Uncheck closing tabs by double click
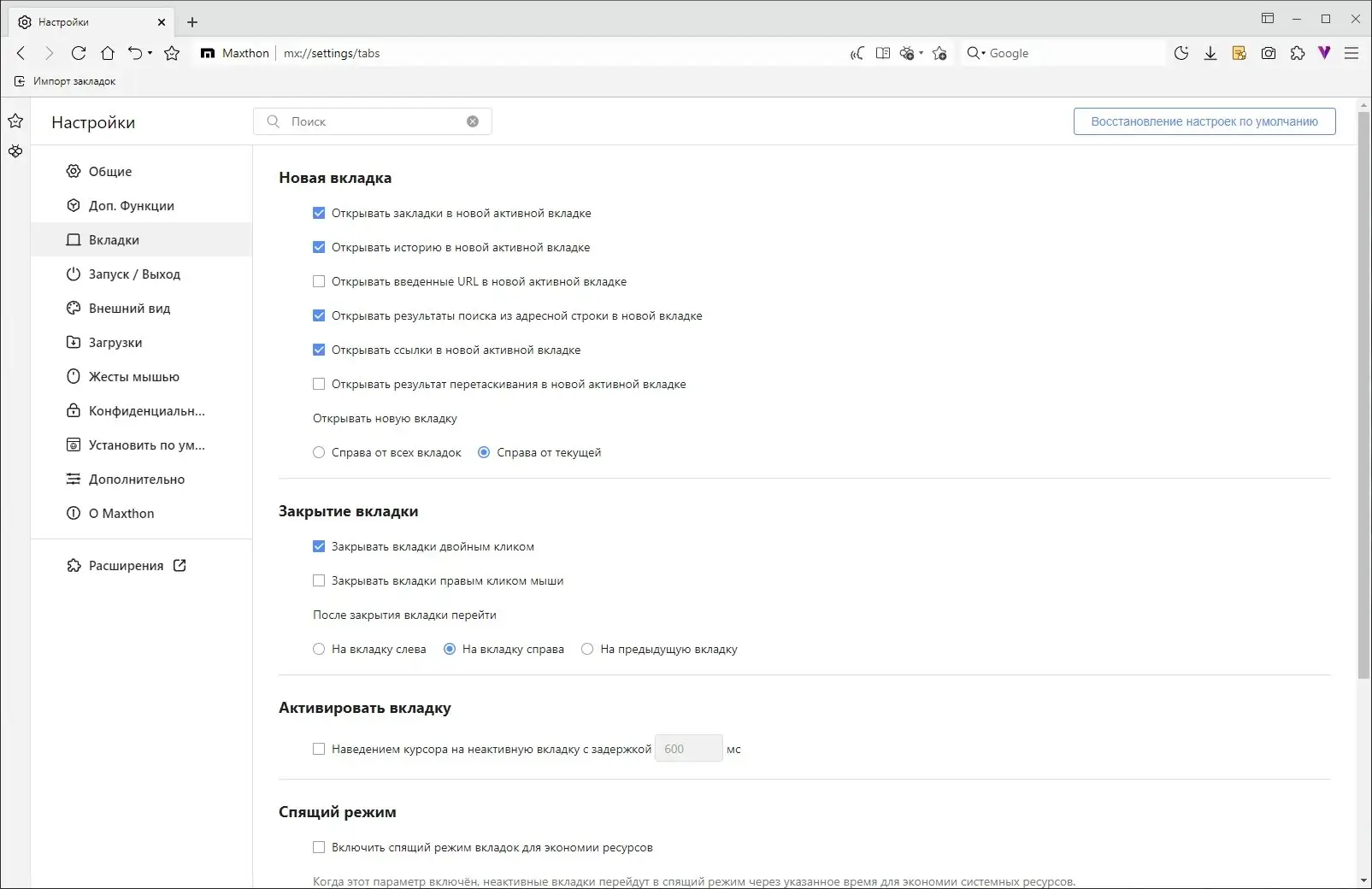The height and width of the screenshot is (889, 1372). tap(319, 546)
